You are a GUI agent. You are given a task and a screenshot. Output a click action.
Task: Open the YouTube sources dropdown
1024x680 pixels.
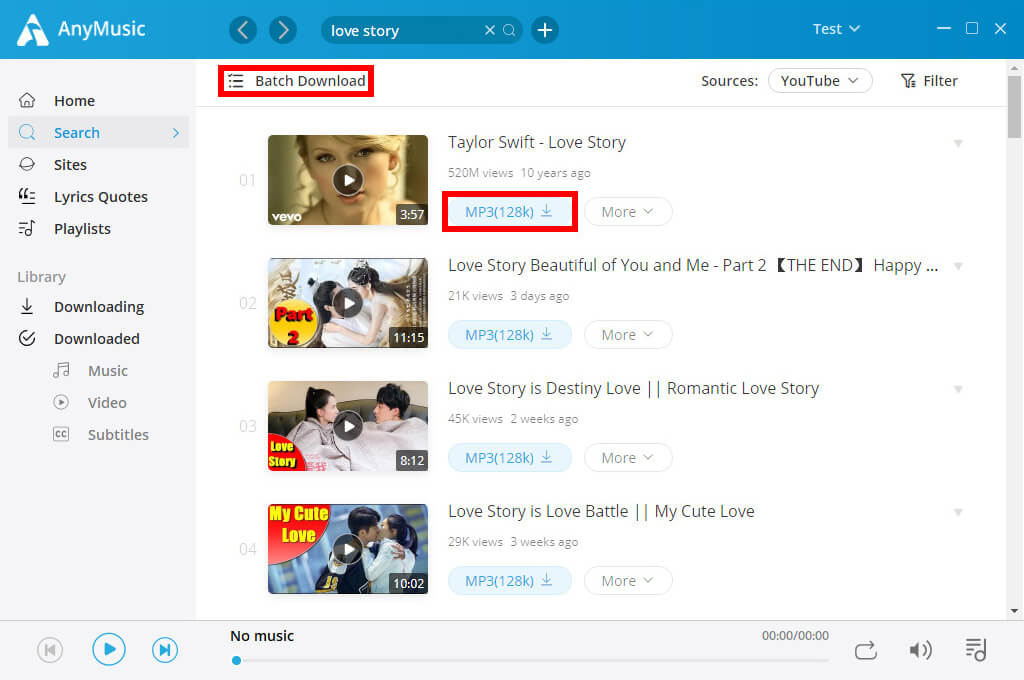820,81
